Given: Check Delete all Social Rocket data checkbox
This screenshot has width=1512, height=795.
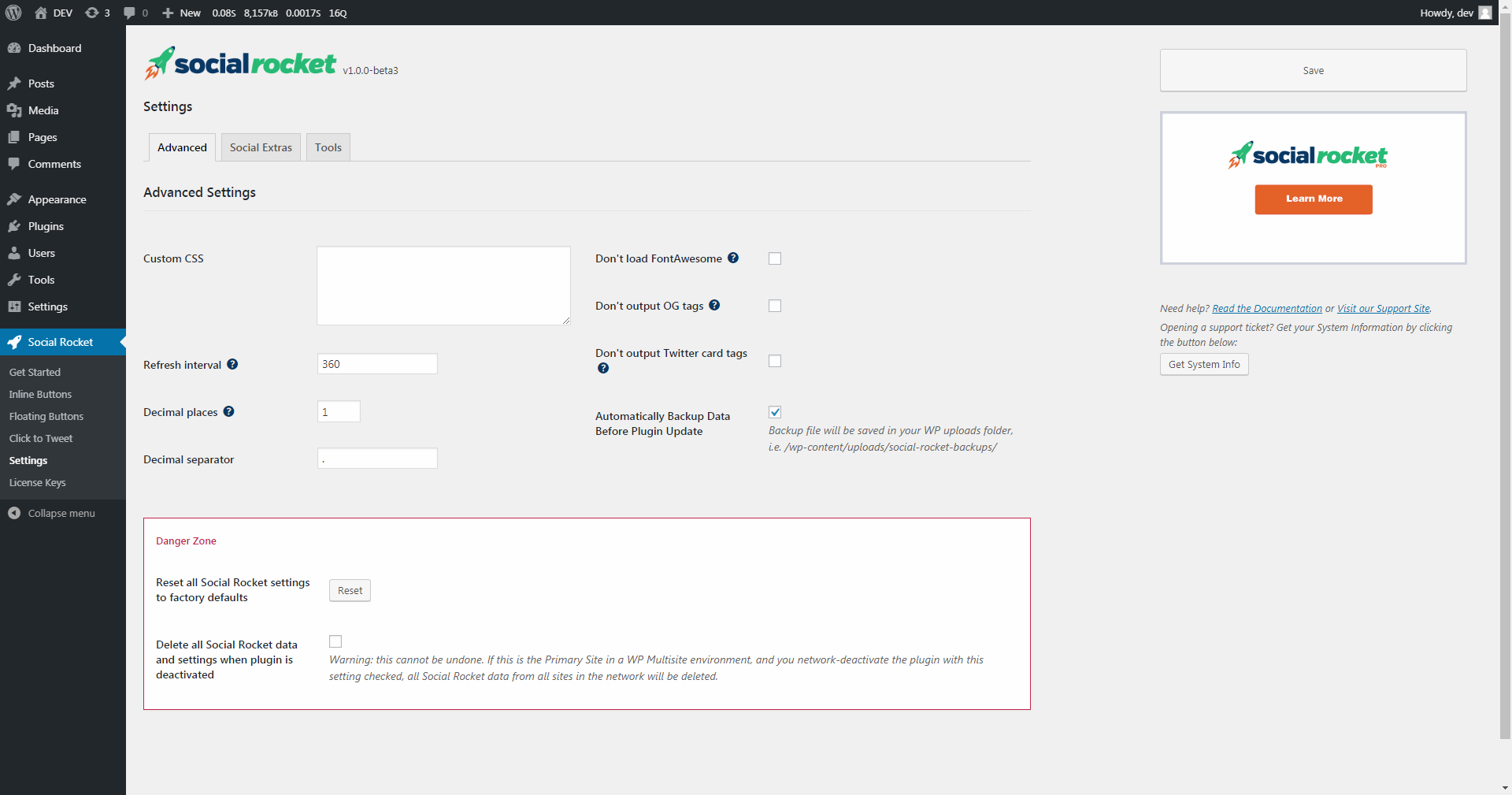Looking at the screenshot, I should click(x=335, y=641).
